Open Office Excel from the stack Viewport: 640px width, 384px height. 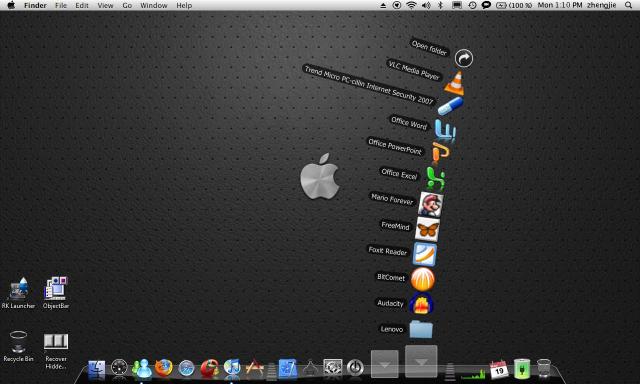point(435,178)
